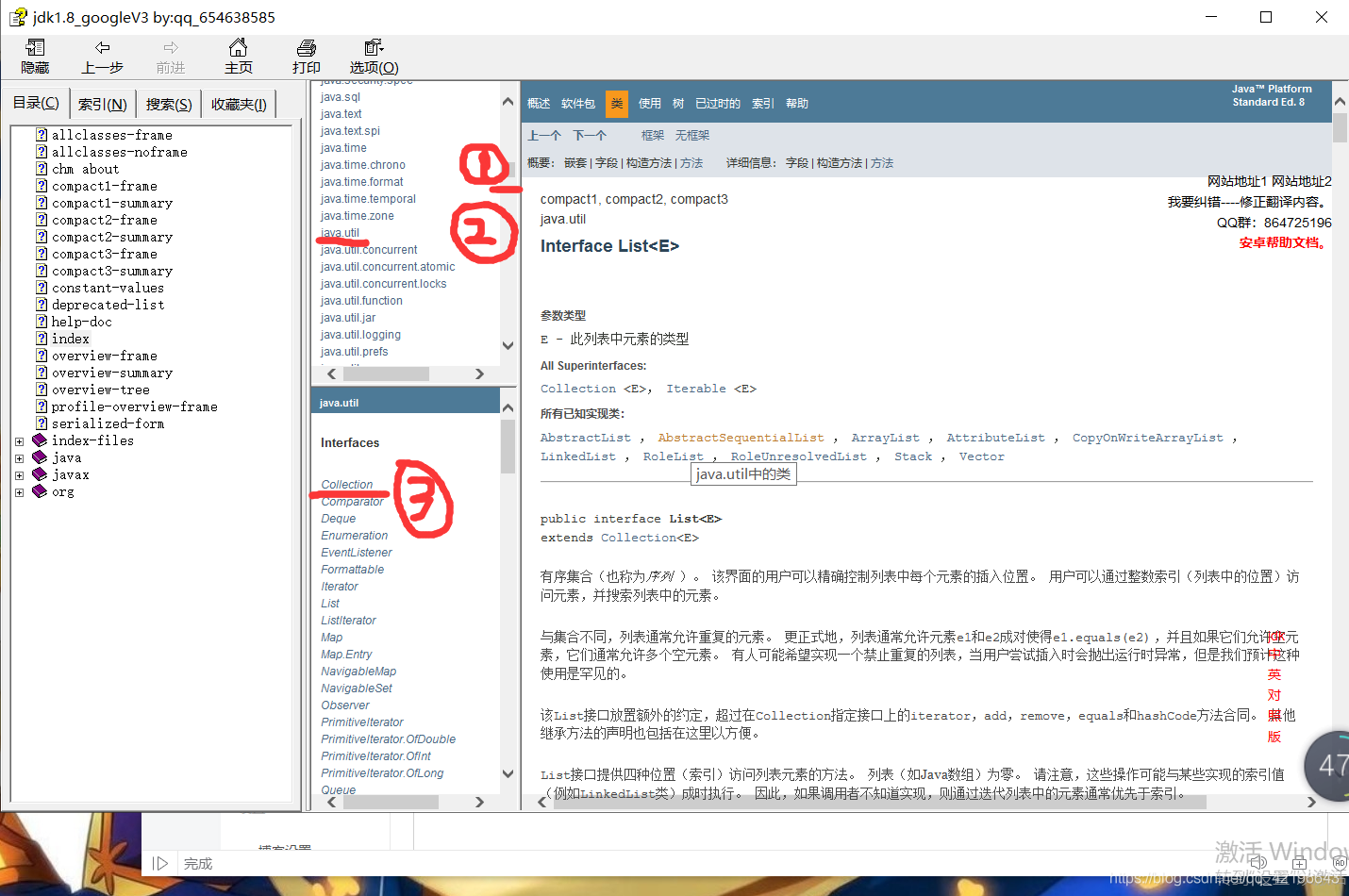Screen dimensions: 1349x896
Task: Expand the java package tree node
Action: pyautogui.click(x=19, y=457)
